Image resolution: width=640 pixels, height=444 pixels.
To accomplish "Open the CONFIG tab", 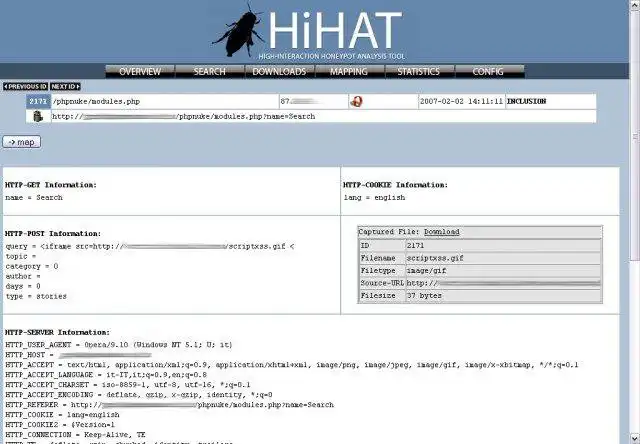I will click(489, 71).
